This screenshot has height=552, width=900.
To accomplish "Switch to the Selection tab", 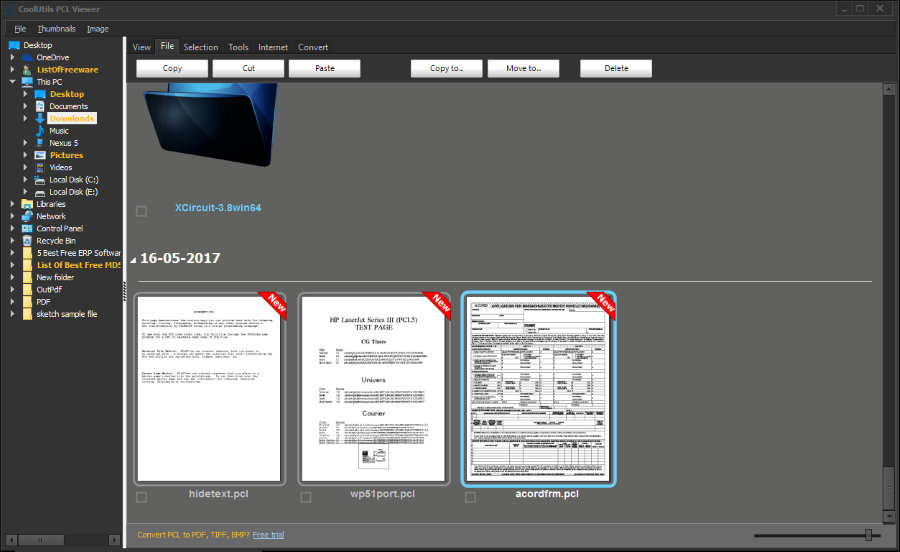I will (x=201, y=47).
